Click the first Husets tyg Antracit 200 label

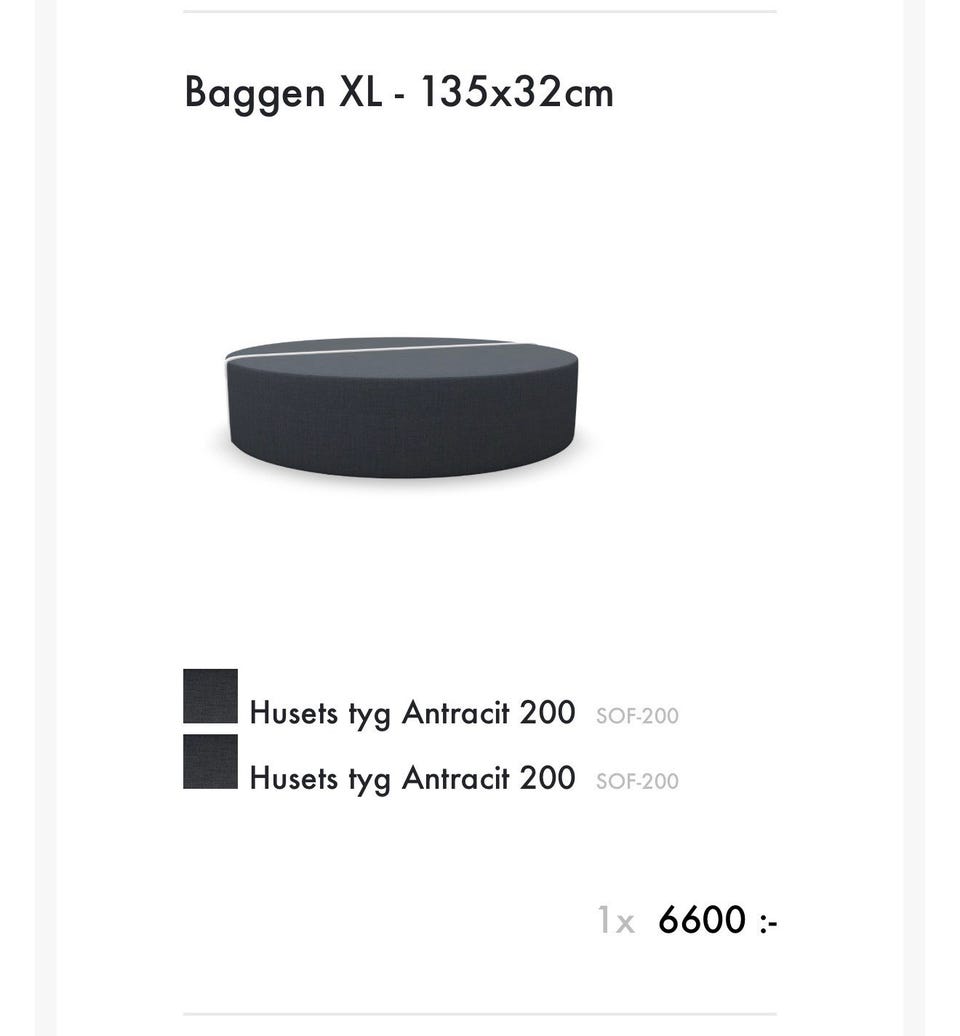[412, 714]
